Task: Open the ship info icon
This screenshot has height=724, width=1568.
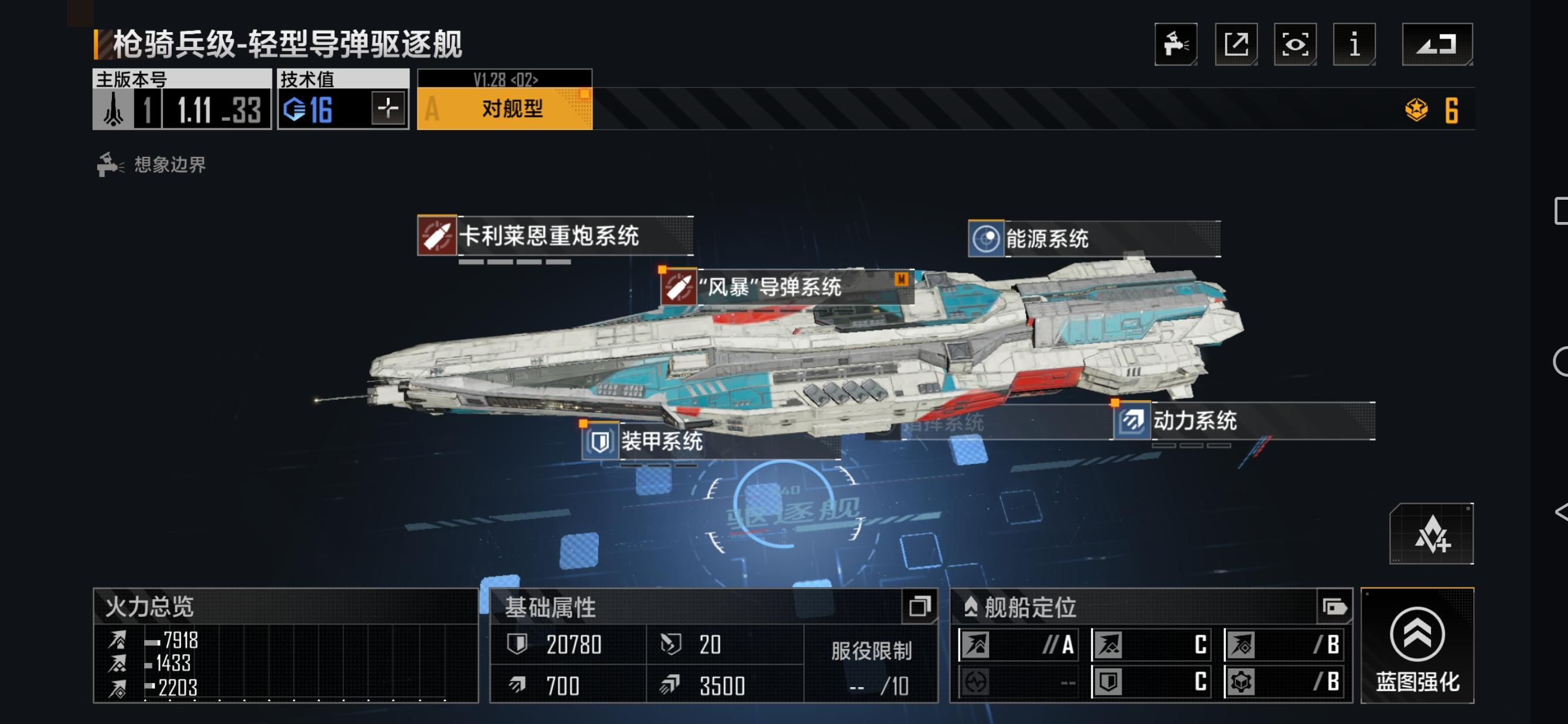Action: tap(1354, 44)
